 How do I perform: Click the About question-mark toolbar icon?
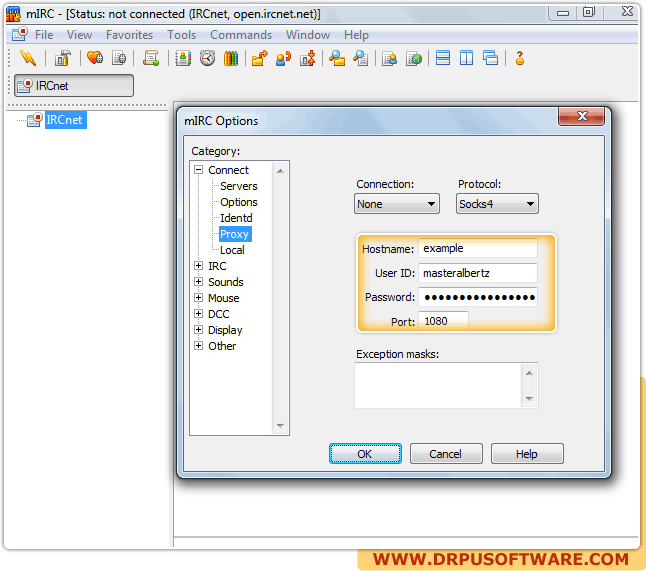pos(520,58)
